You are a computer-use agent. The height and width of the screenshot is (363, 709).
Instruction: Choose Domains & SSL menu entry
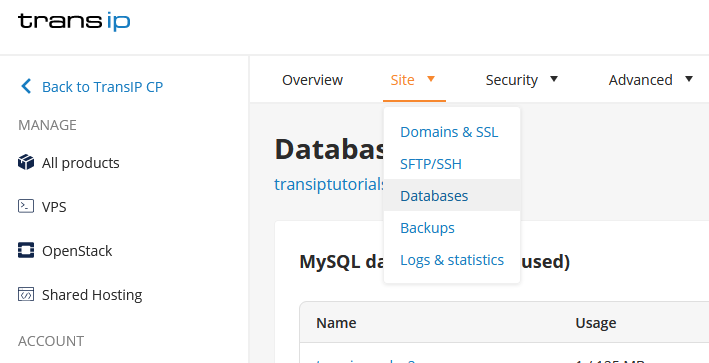(x=452, y=132)
